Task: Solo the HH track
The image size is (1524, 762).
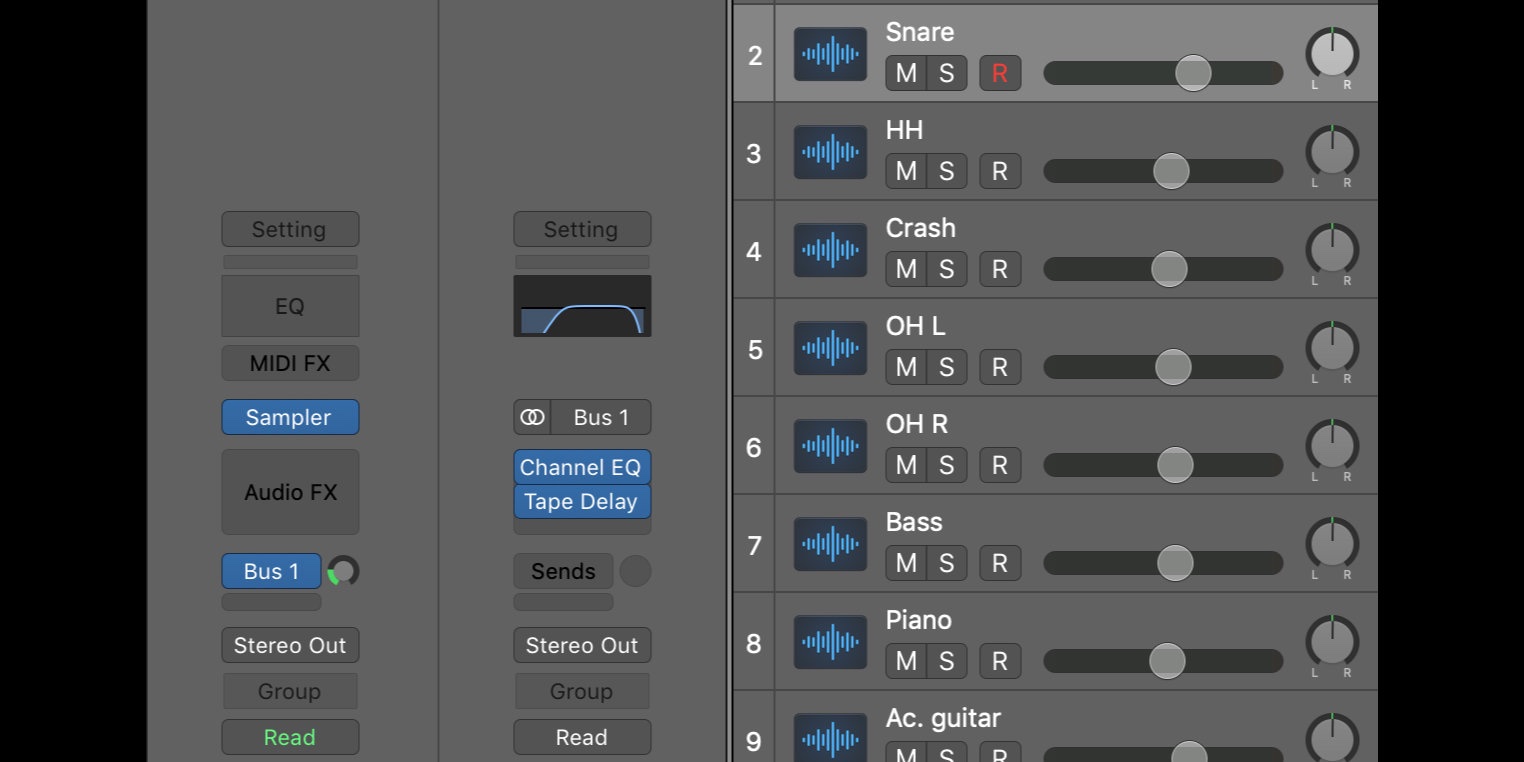Action: coord(946,171)
